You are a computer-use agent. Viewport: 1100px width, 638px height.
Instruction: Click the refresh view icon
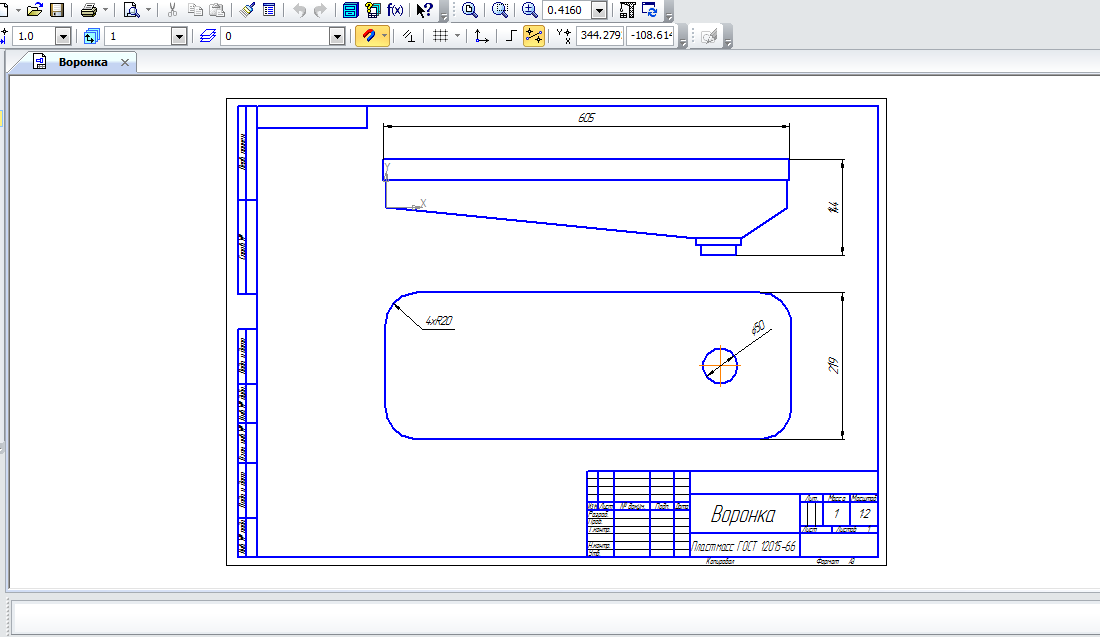coord(650,10)
